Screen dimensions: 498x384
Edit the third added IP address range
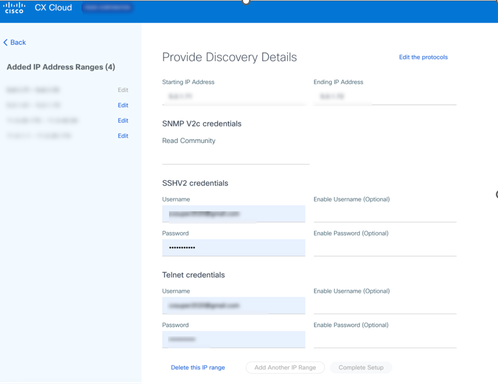coord(123,121)
